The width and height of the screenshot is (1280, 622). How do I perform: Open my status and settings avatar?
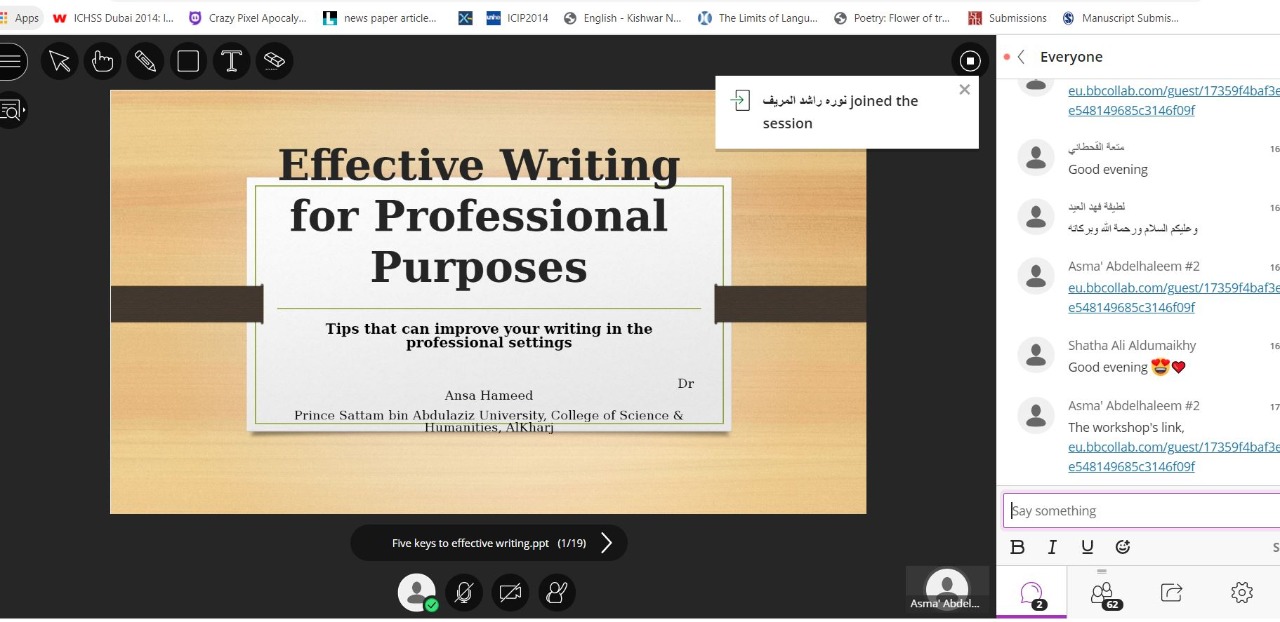[417, 592]
